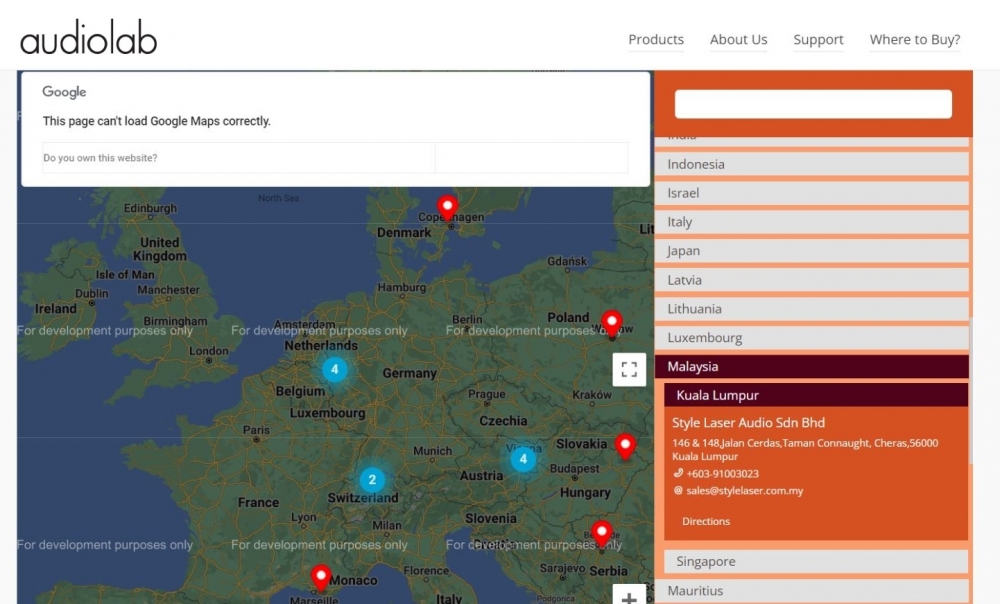Click the Google logo in the error dialog

tap(64, 92)
